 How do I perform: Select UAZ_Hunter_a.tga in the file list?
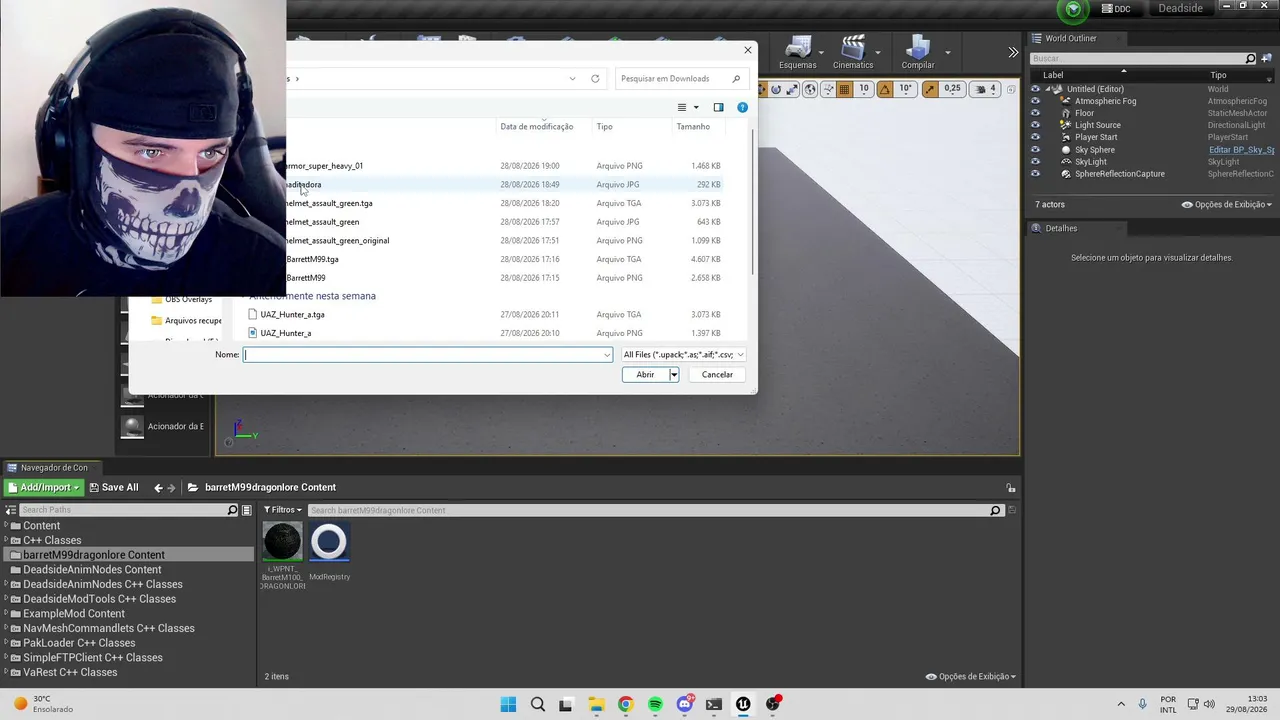click(292, 315)
